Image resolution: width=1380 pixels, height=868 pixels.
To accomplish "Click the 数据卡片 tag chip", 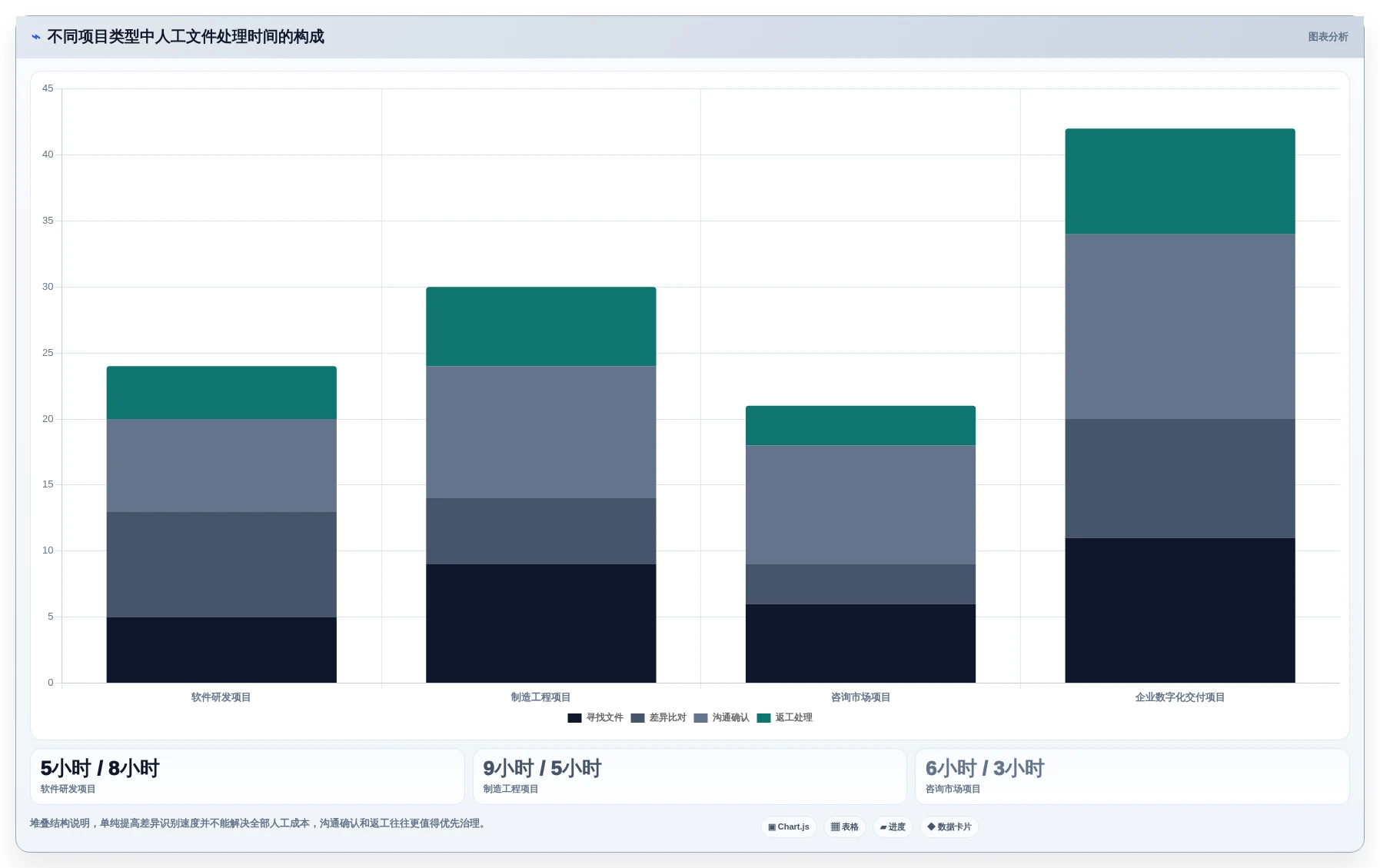I will pos(949,827).
